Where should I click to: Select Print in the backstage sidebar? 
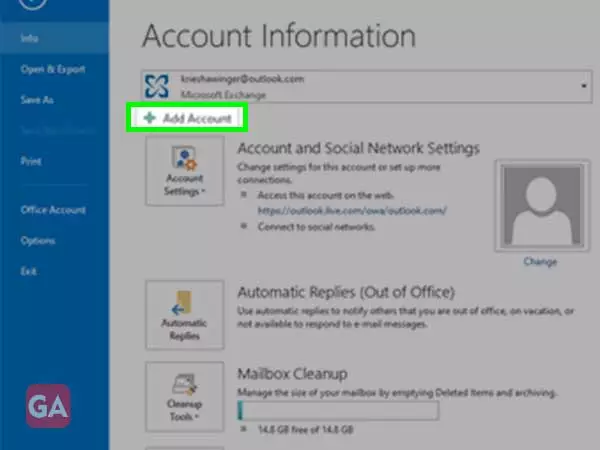31,161
